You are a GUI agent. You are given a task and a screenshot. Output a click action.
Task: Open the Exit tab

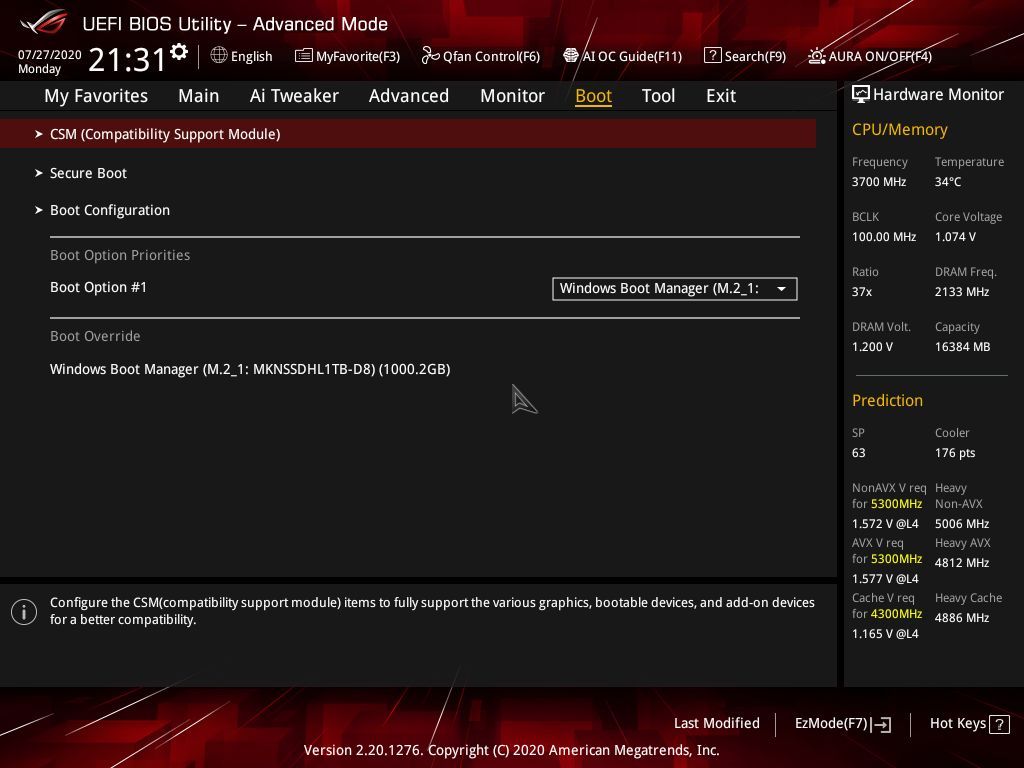721,96
